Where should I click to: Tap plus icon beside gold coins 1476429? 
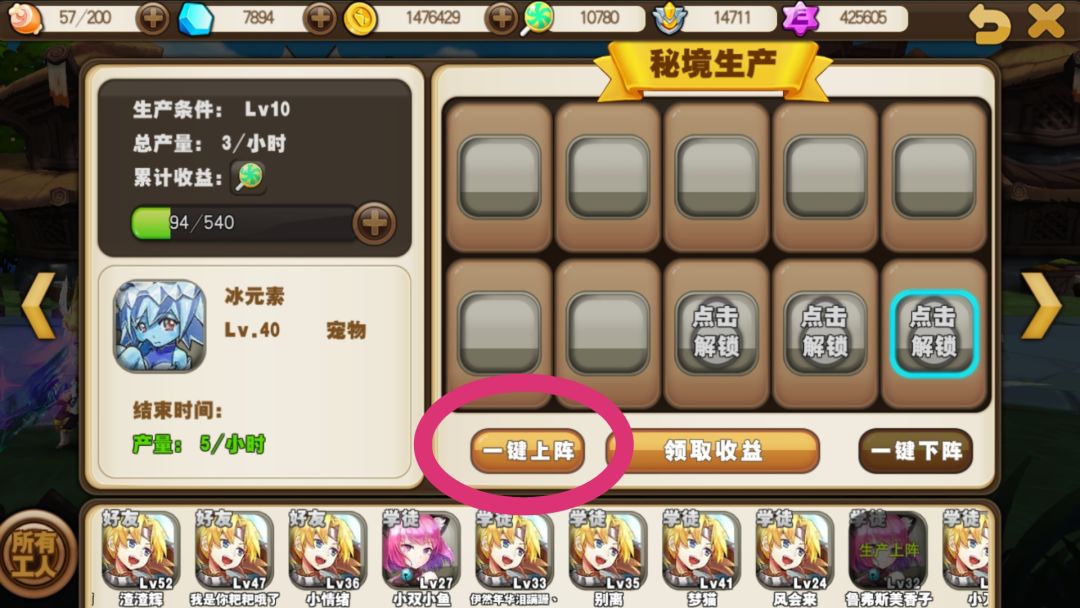pos(501,18)
